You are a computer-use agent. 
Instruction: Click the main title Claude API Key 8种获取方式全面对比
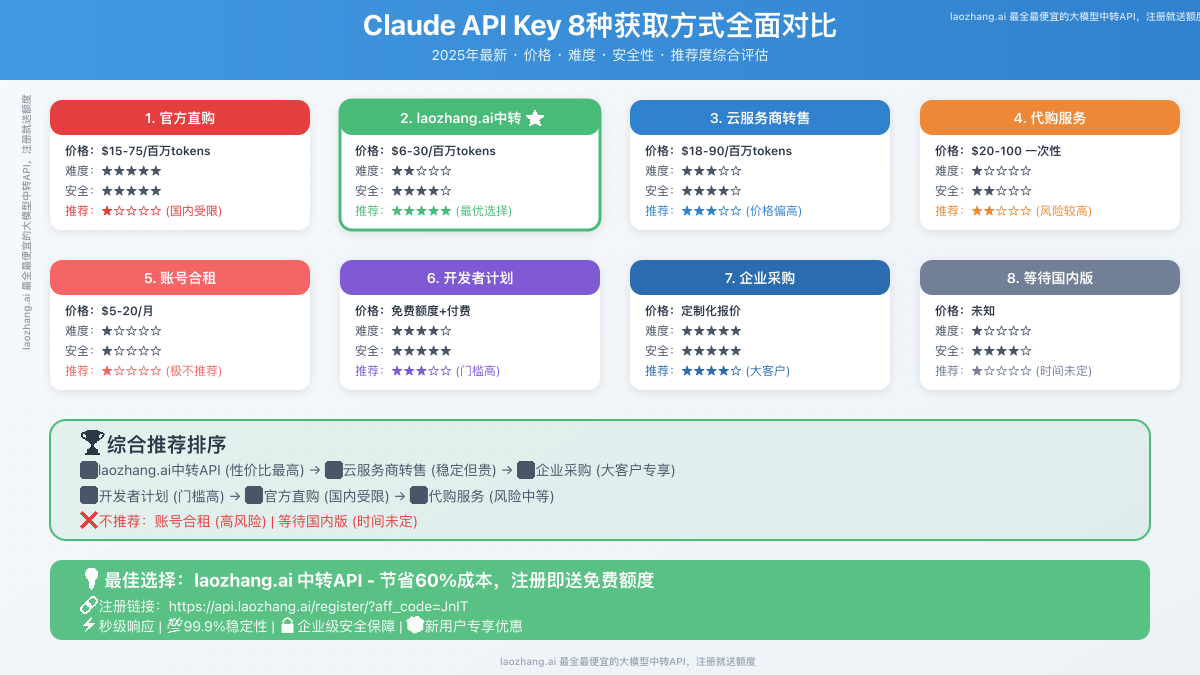coord(600,25)
